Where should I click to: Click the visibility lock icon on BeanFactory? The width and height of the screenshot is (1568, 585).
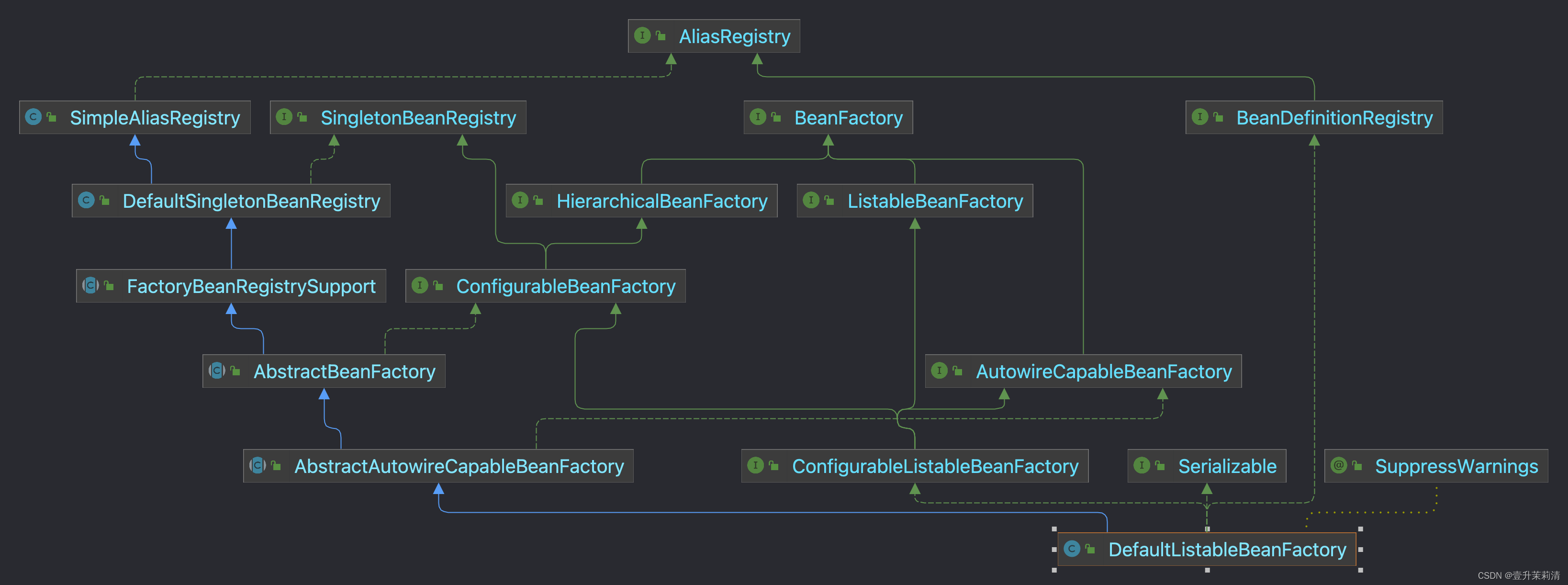coord(776,117)
